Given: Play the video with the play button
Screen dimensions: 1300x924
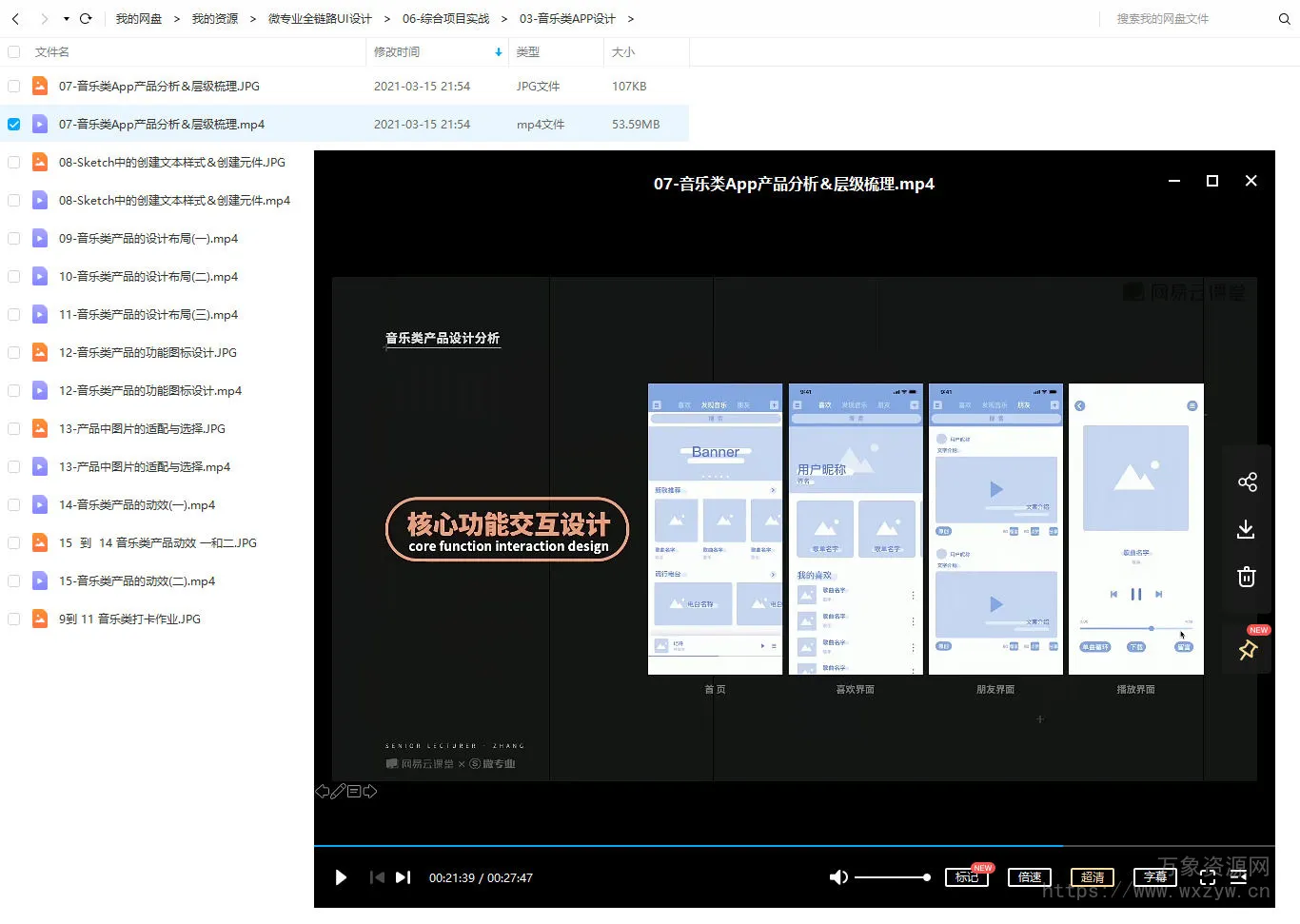Looking at the screenshot, I should click(341, 877).
